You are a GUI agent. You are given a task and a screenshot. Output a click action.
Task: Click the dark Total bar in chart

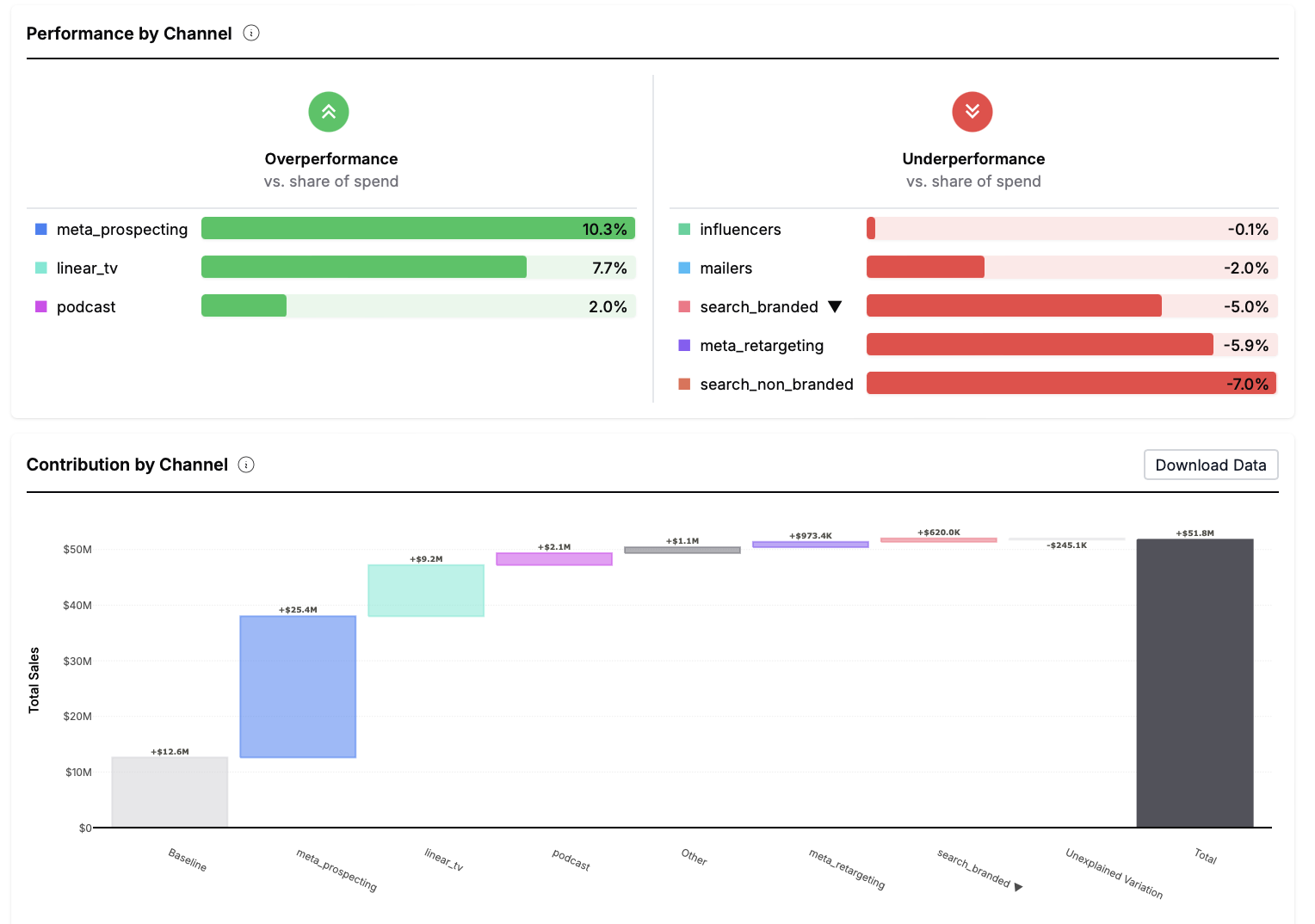(1195, 683)
